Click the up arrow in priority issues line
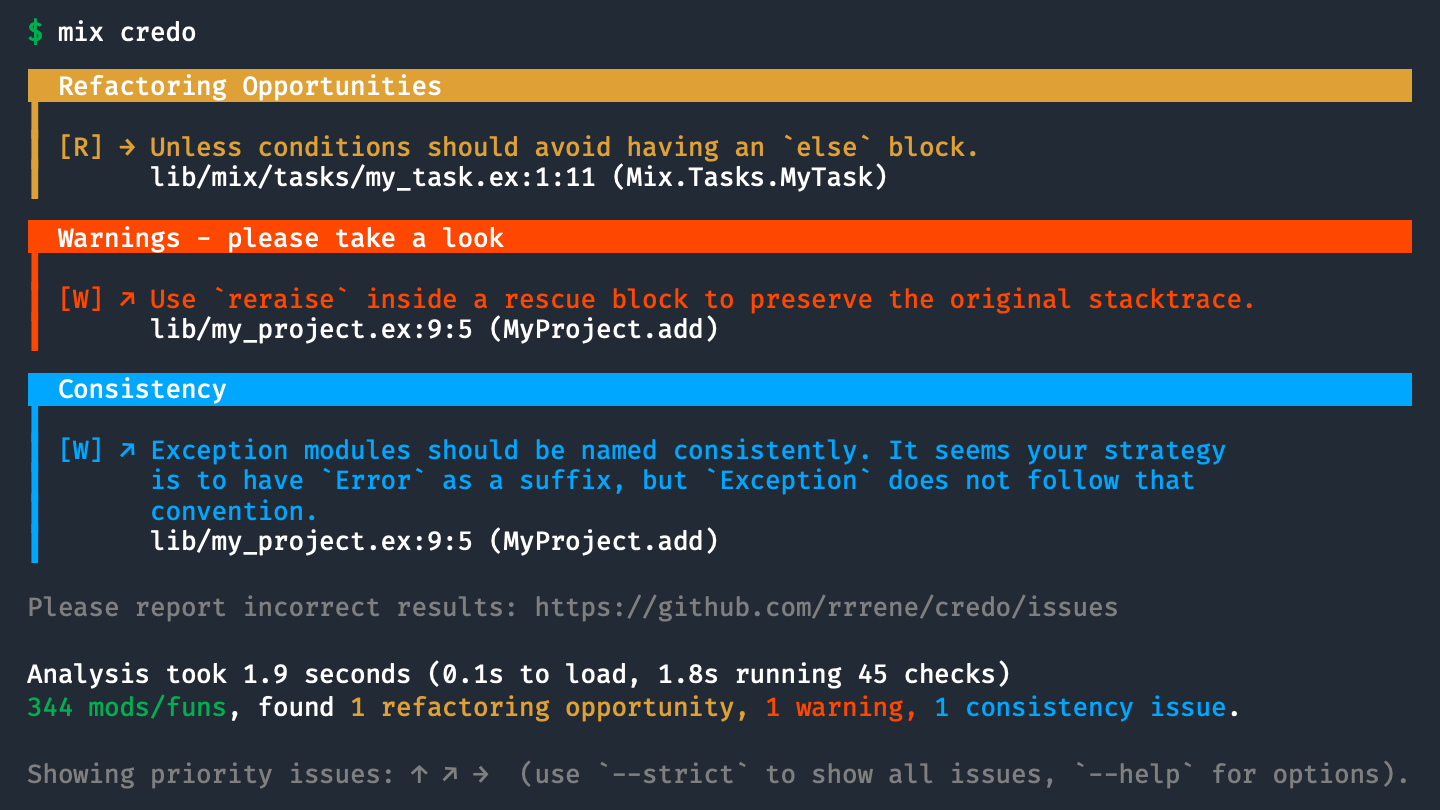 coord(419,774)
